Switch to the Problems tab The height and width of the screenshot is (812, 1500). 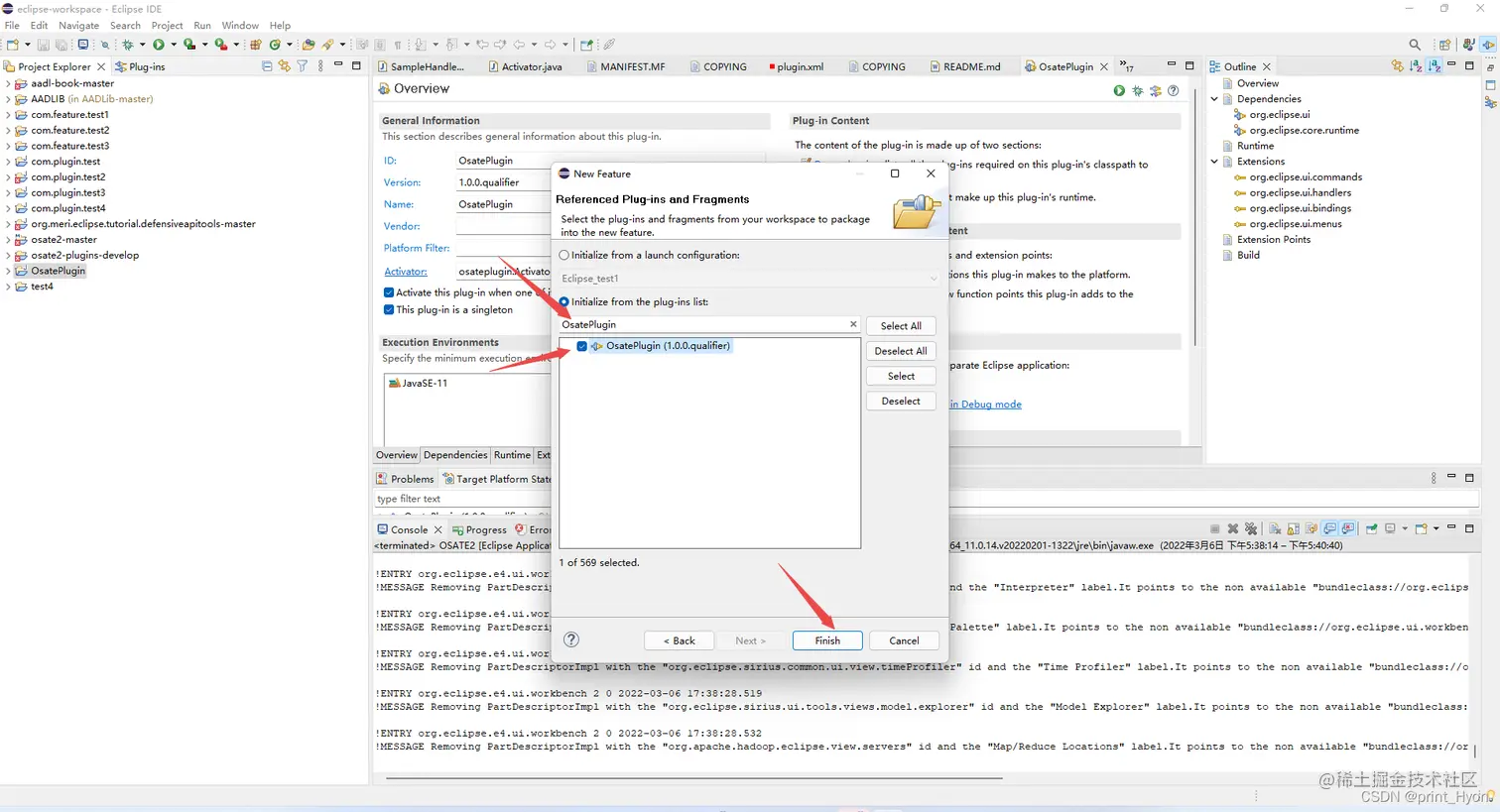pyautogui.click(x=405, y=479)
